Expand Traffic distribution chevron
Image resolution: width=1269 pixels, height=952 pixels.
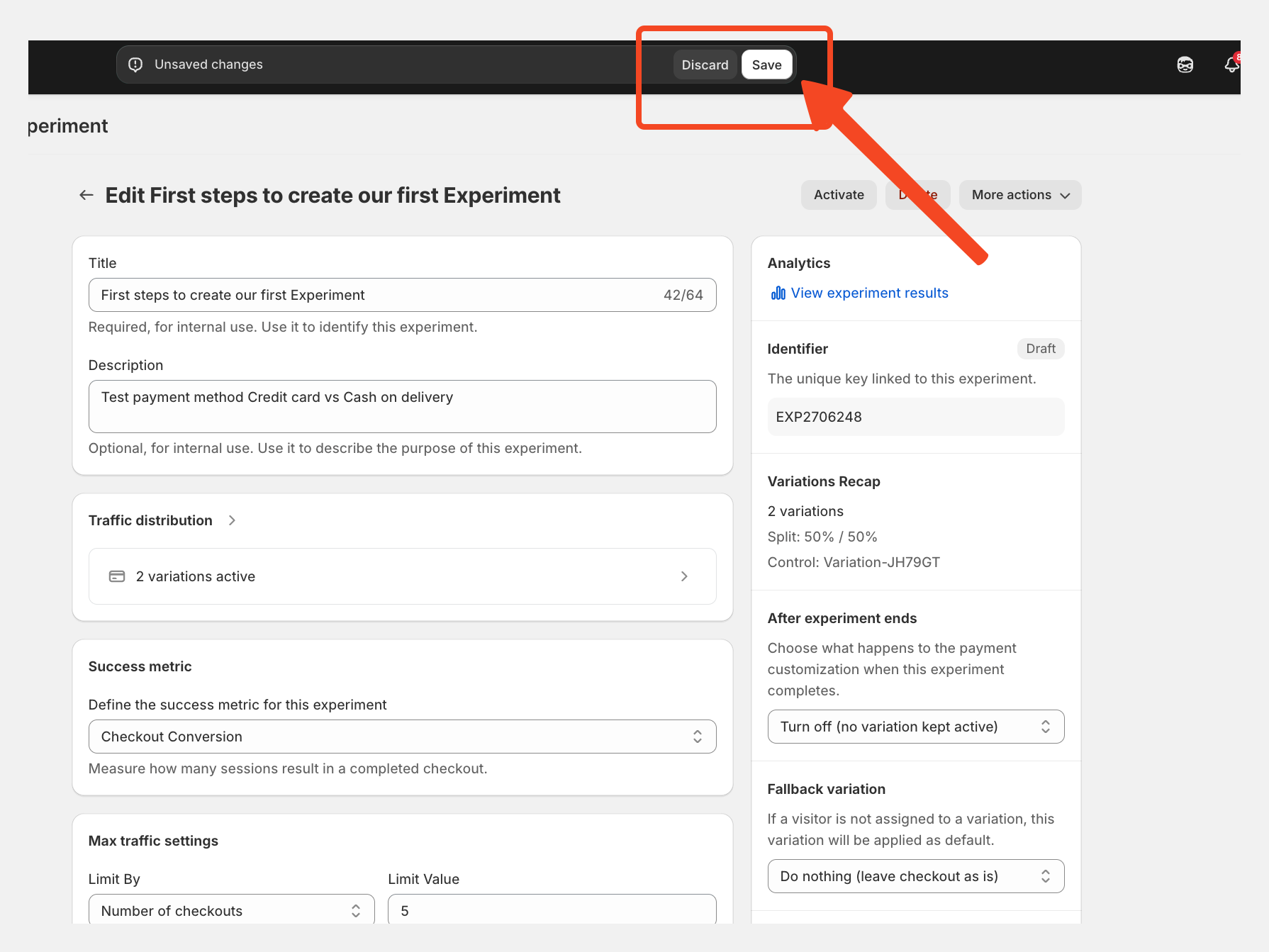(x=232, y=520)
